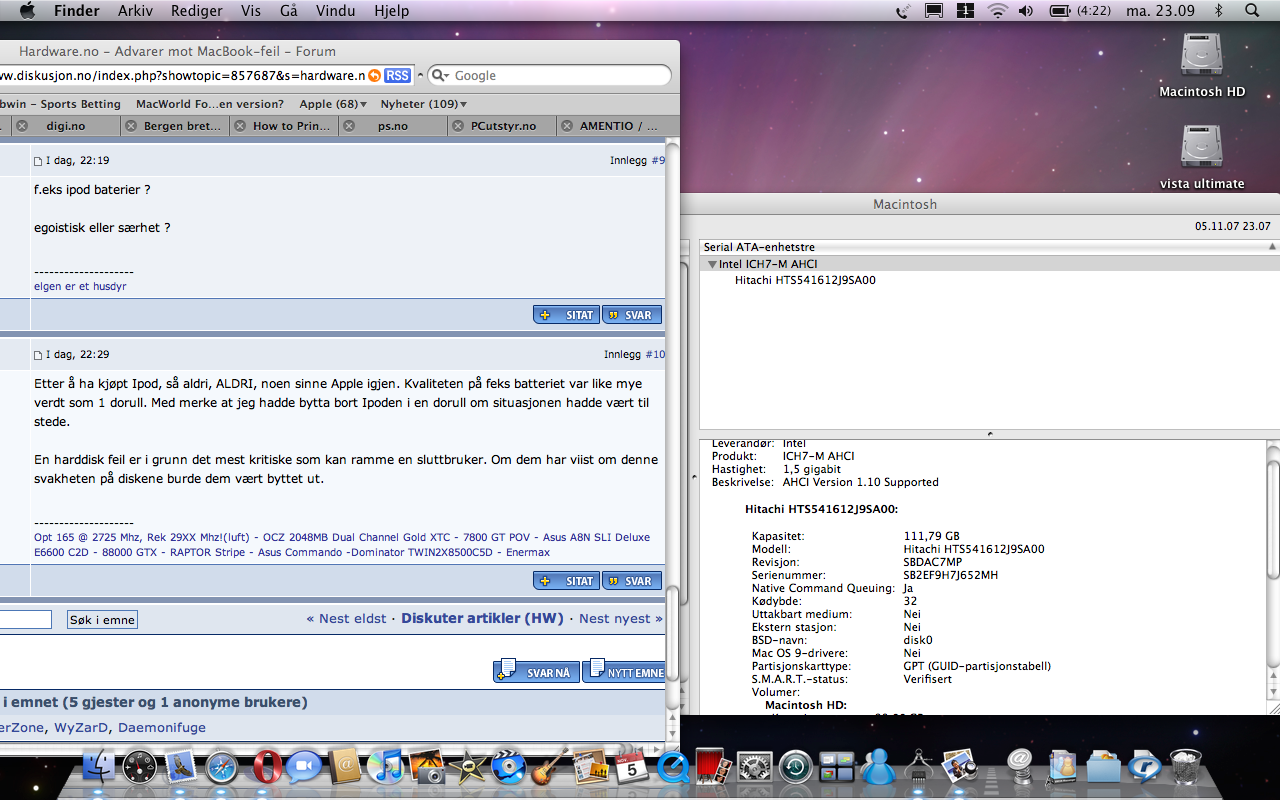Viewport: 1280px width, 800px height.
Task: Switch to PCutstyr.no tab
Action: [504, 126]
